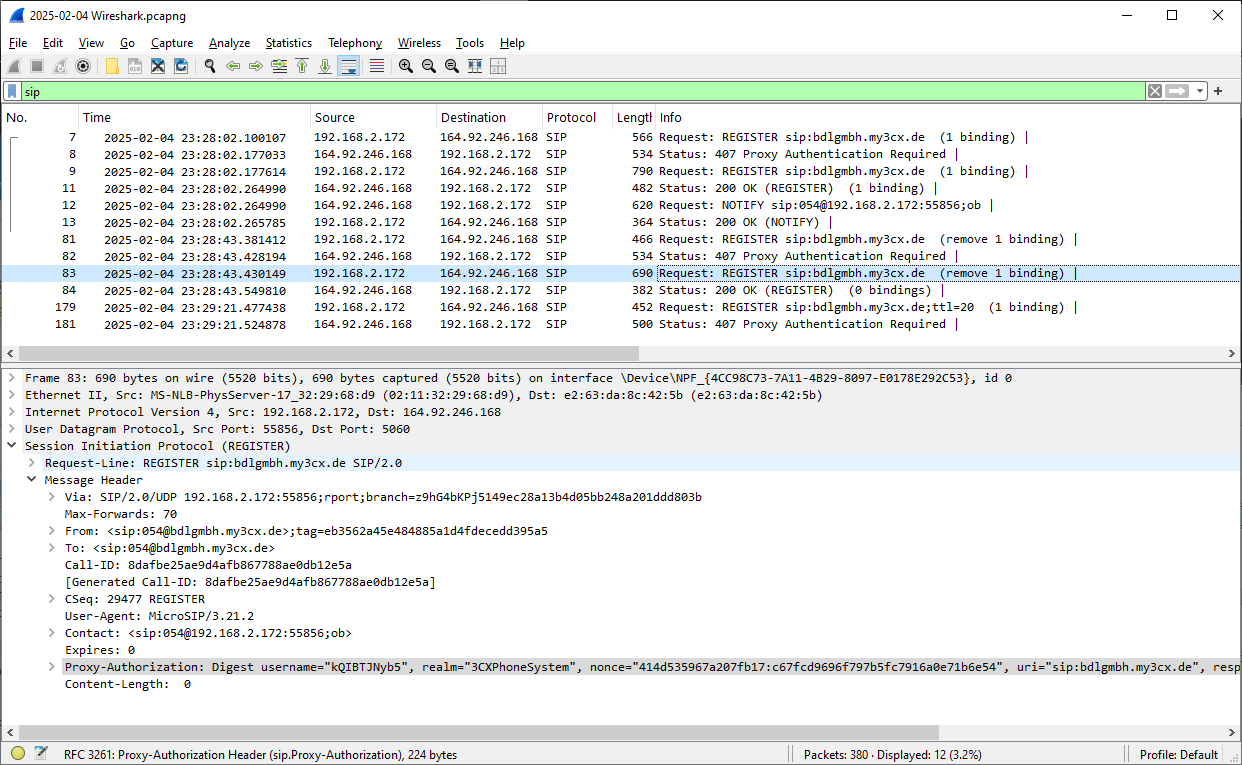Click the Zoom in text icon
The width and height of the screenshot is (1242, 765).
406,66
